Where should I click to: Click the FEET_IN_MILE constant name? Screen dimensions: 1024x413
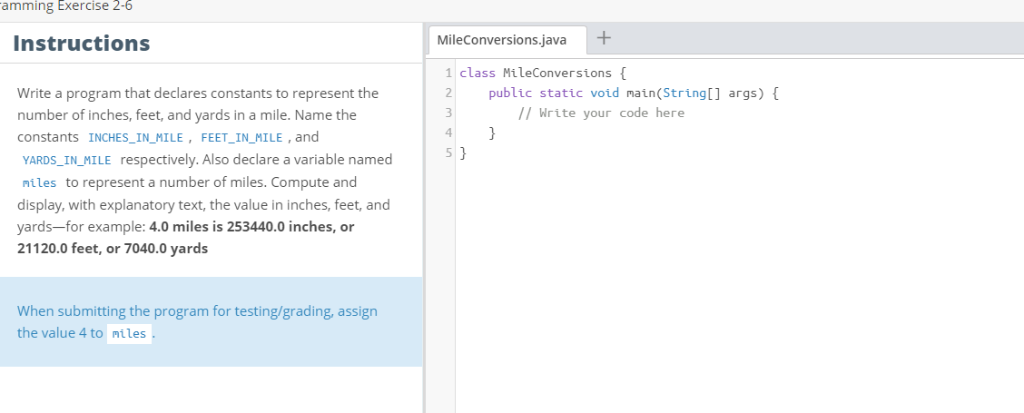click(x=242, y=138)
